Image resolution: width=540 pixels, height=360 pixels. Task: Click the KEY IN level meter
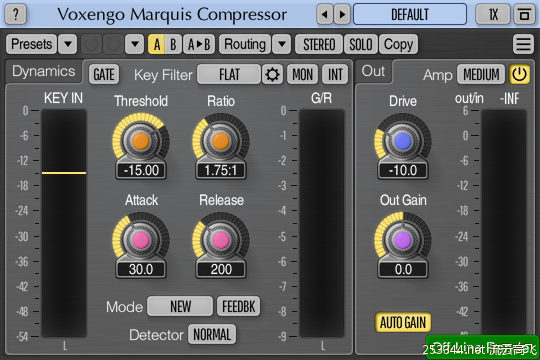pos(64,223)
